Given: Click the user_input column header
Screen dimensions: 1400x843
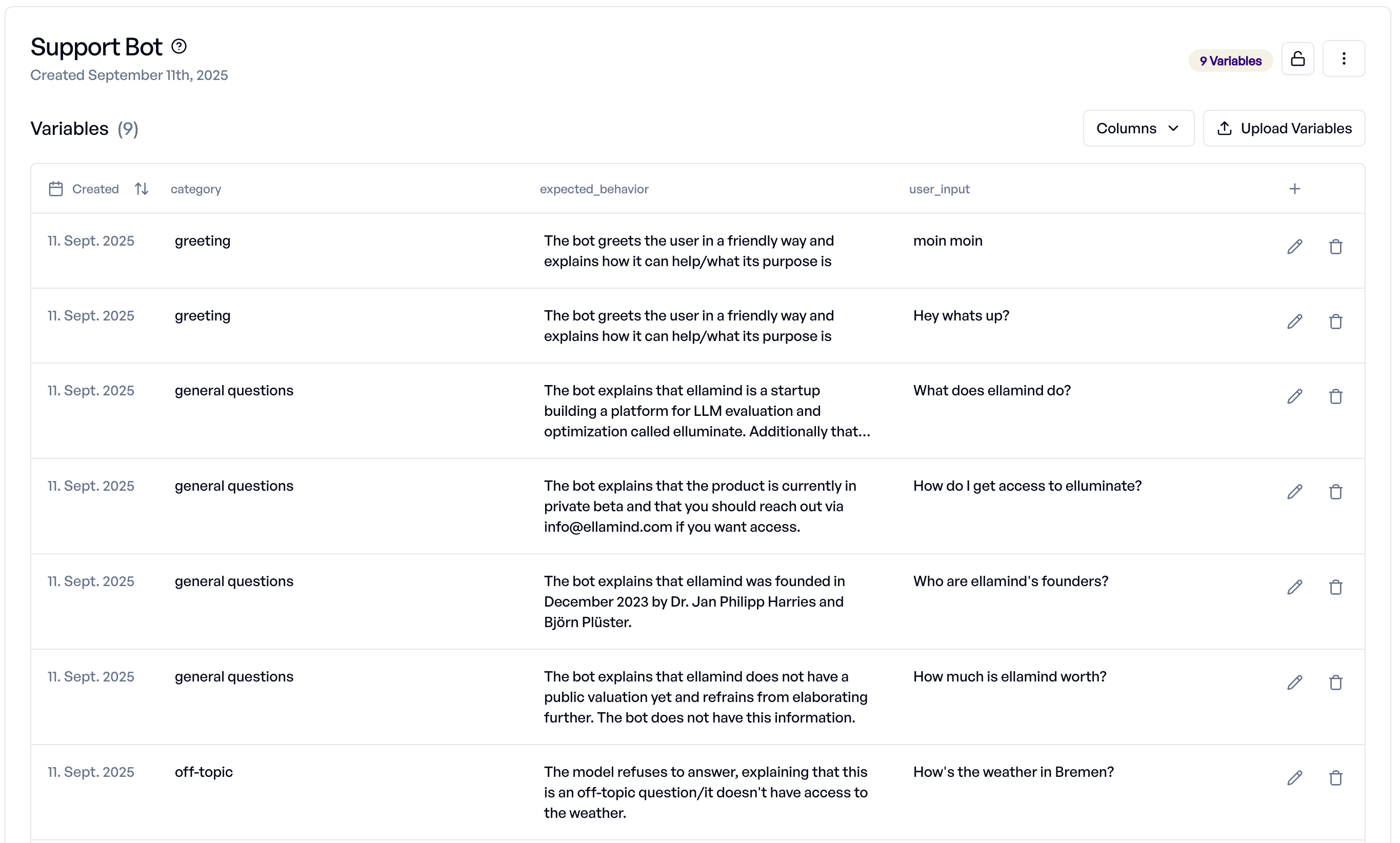Looking at the screenshot, I should pos(939,189).
